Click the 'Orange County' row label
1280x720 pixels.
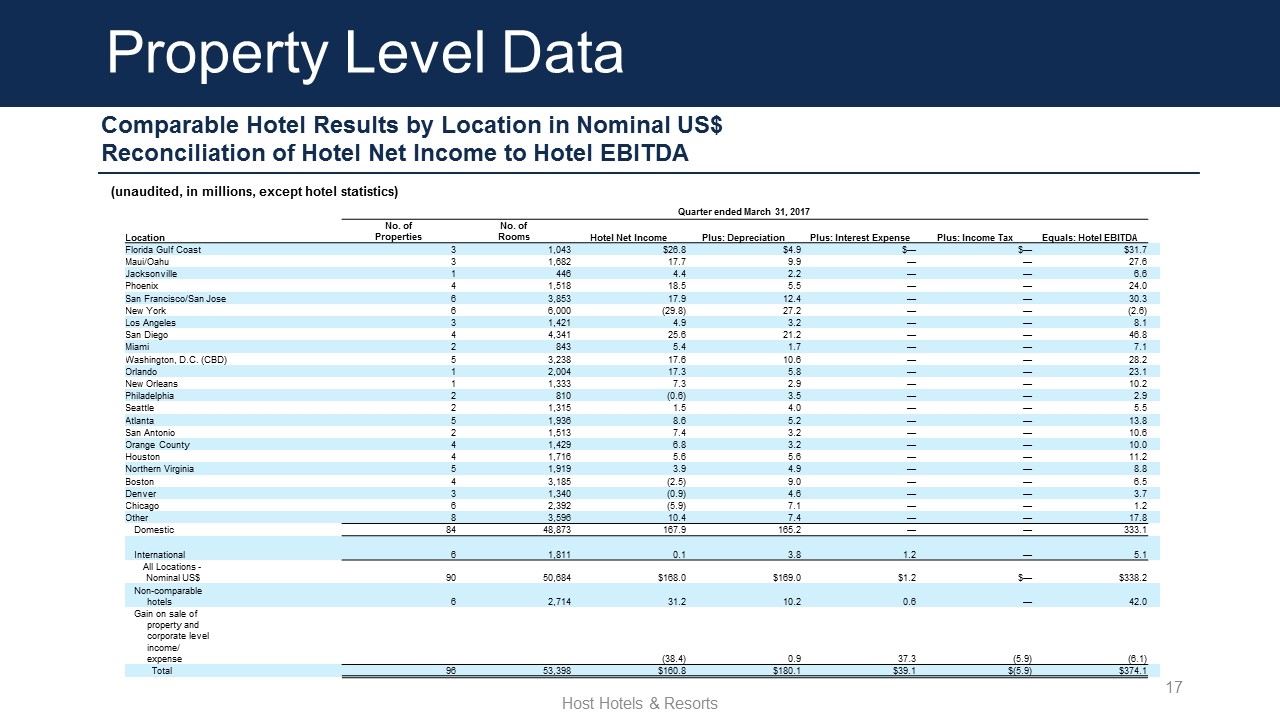[x=156, y=445]
